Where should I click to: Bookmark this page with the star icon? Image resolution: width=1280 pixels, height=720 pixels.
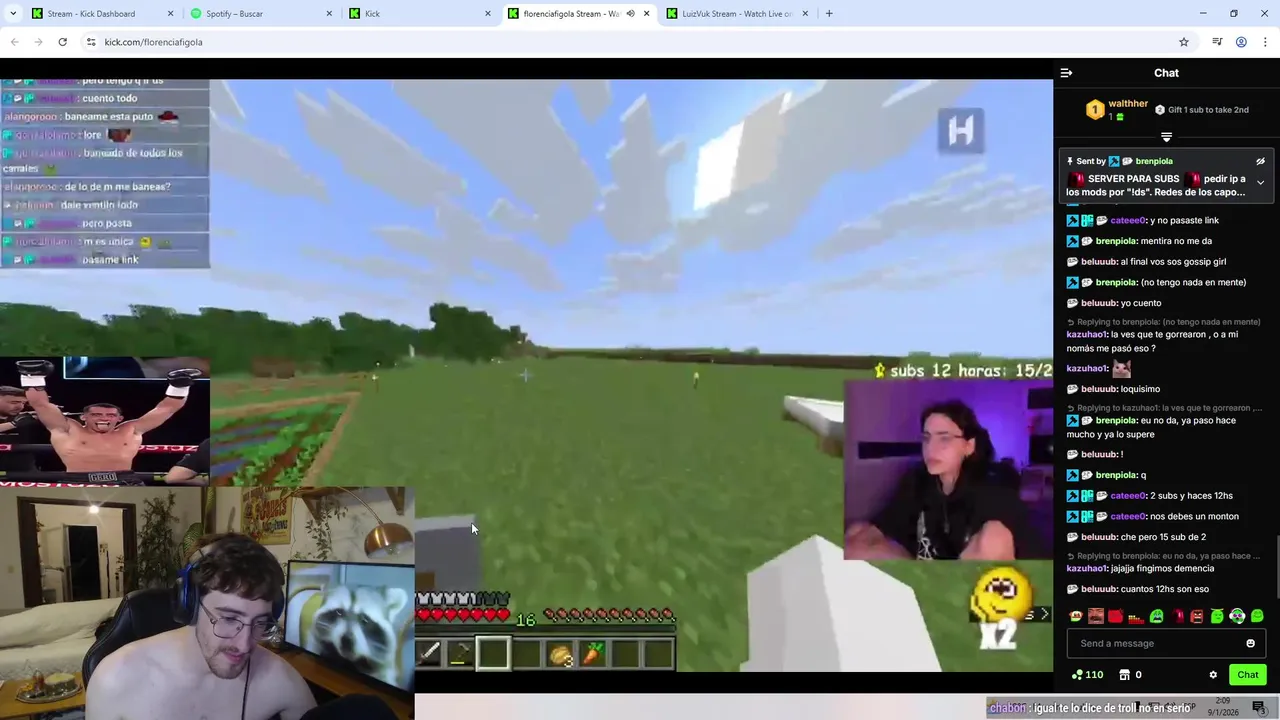tap(1184, 42)
